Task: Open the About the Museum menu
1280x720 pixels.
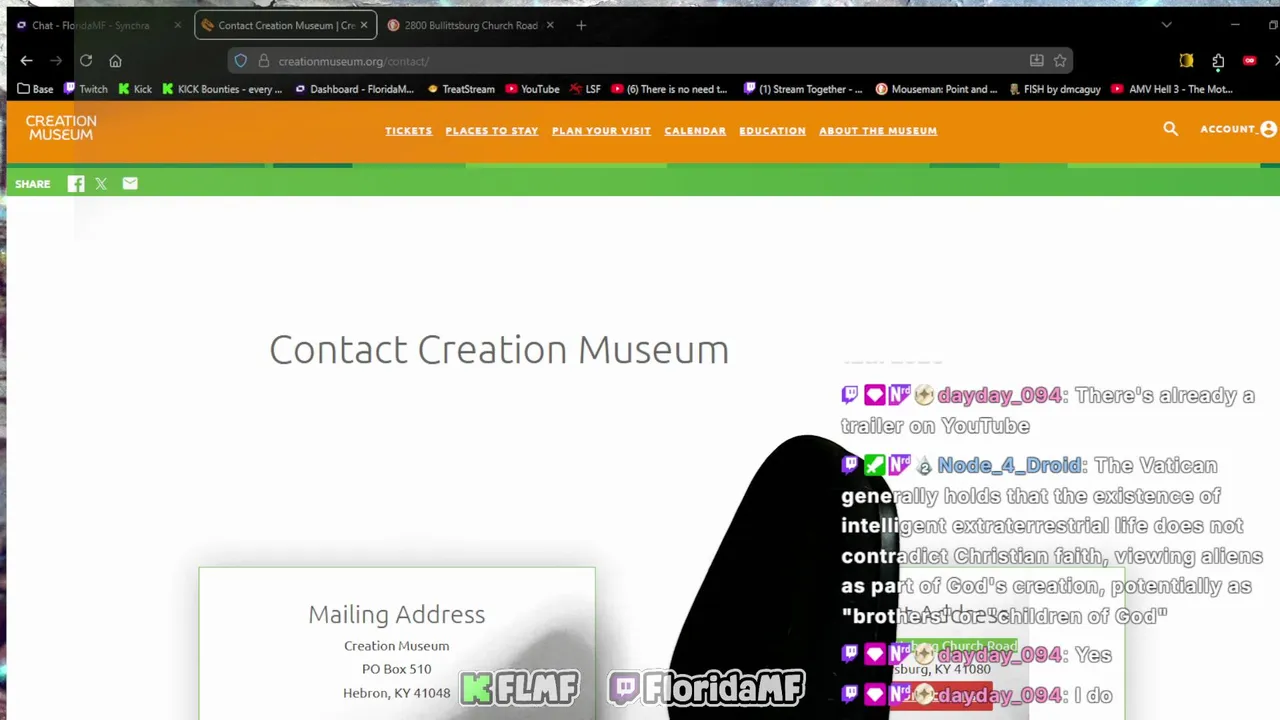Action: click(x=878, y=131)
